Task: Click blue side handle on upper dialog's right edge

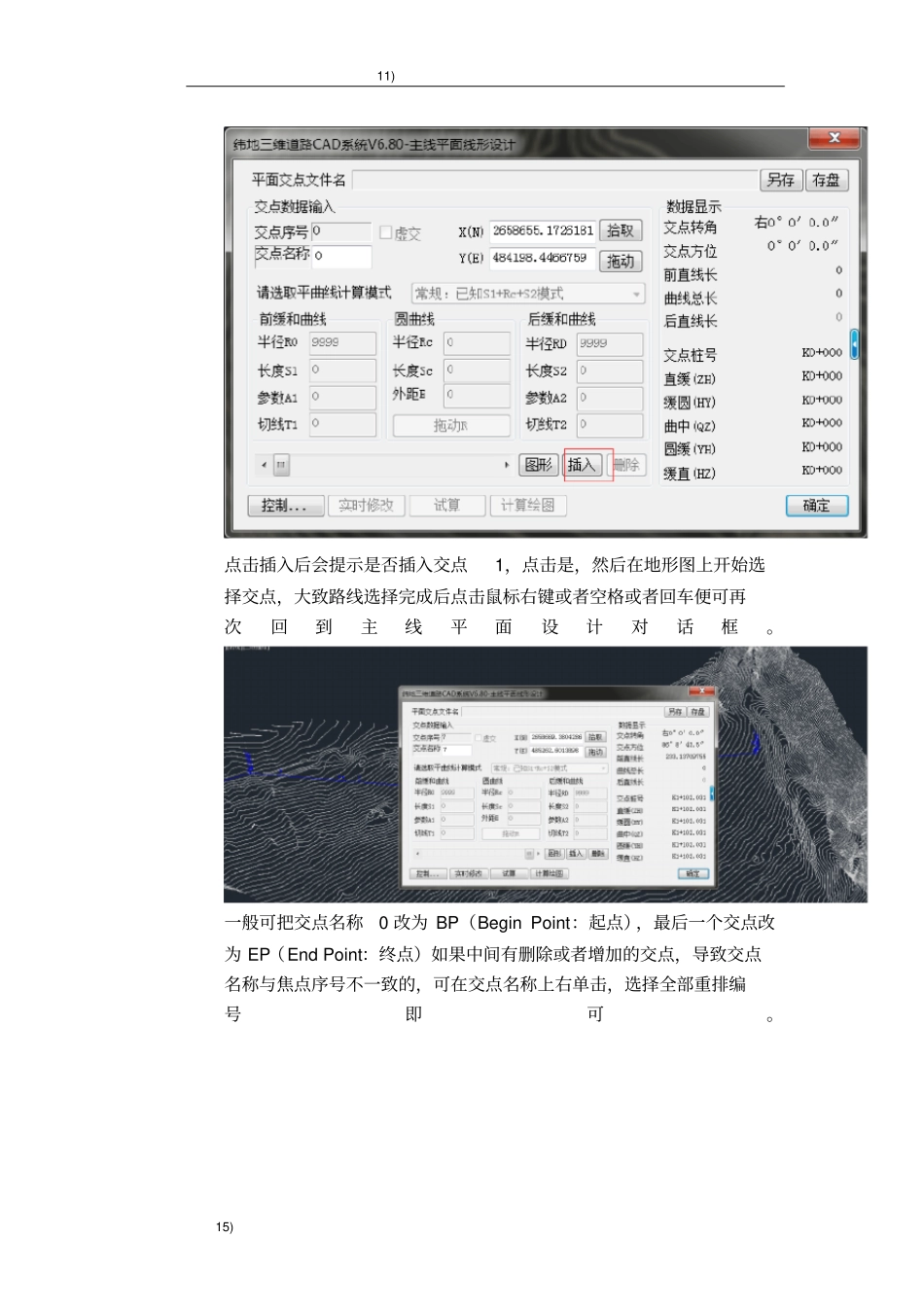Action: 854,344
